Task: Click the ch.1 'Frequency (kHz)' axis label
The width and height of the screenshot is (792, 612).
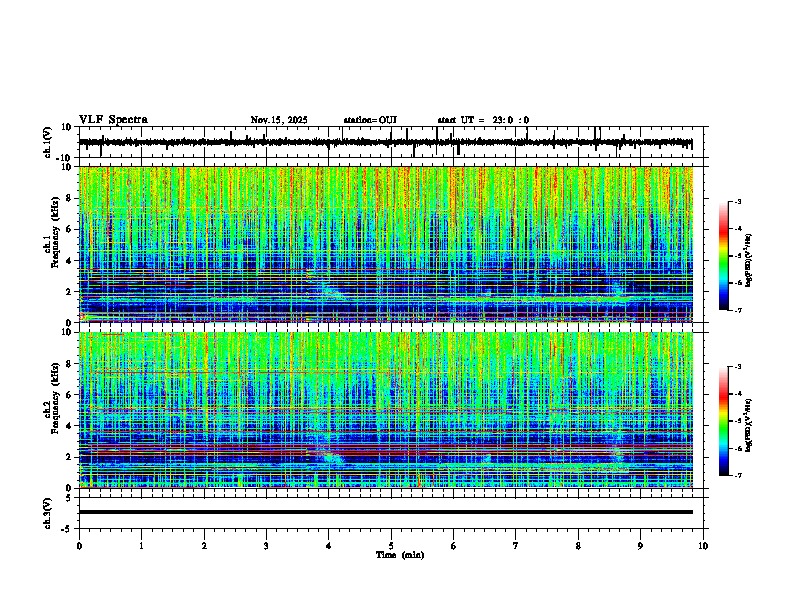Action: pyautogui.click(x=55, y=233)
